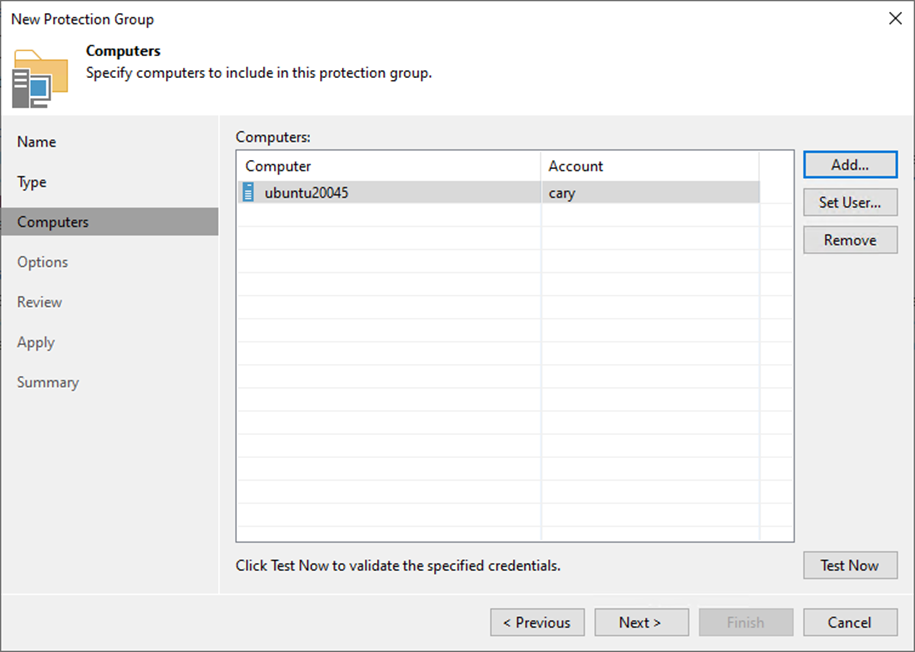Viewport: 915px width, 652px height.
Task: Proceed to the next wizard step
Action: [641, 622]
